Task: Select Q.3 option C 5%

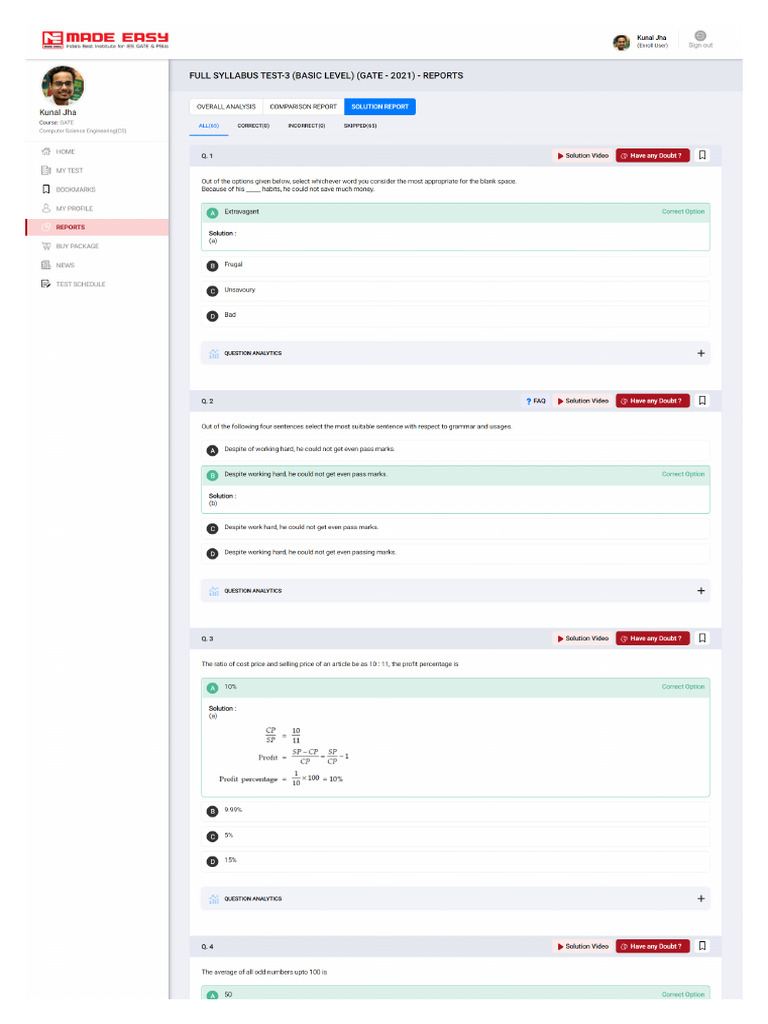Action: click(x=455, y=836)
